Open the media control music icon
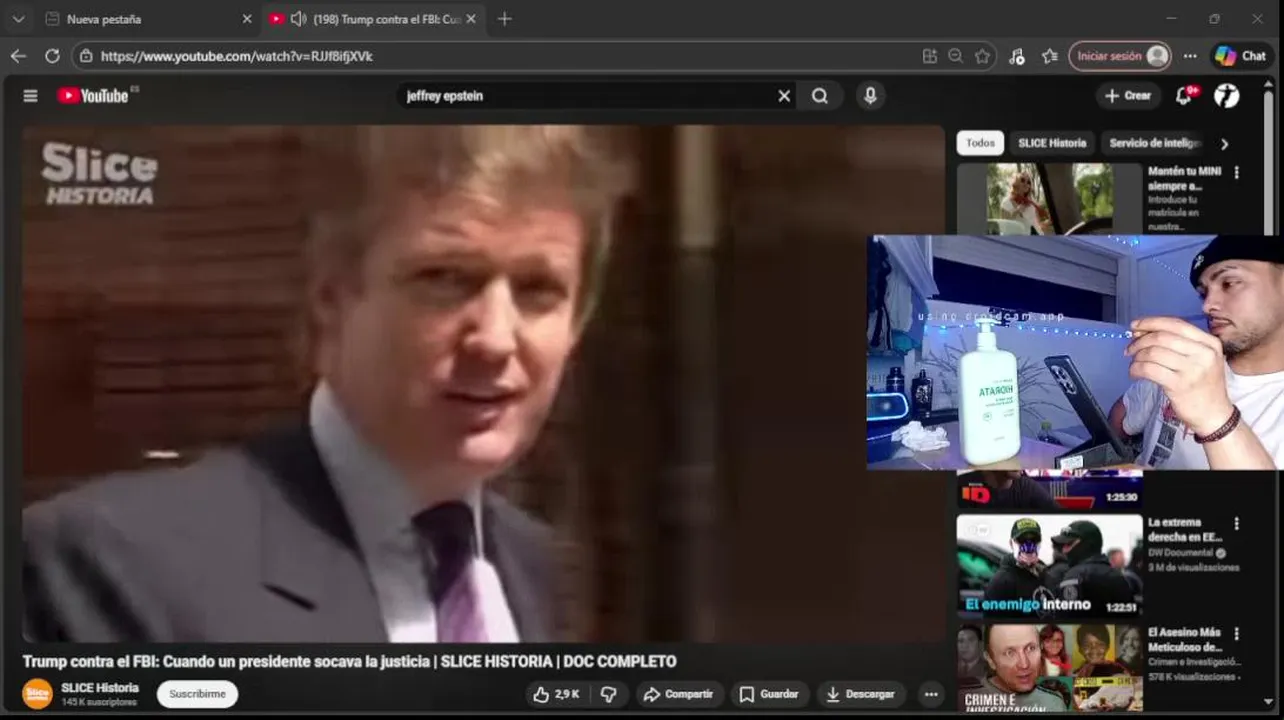 click(x=1017, y=56)
